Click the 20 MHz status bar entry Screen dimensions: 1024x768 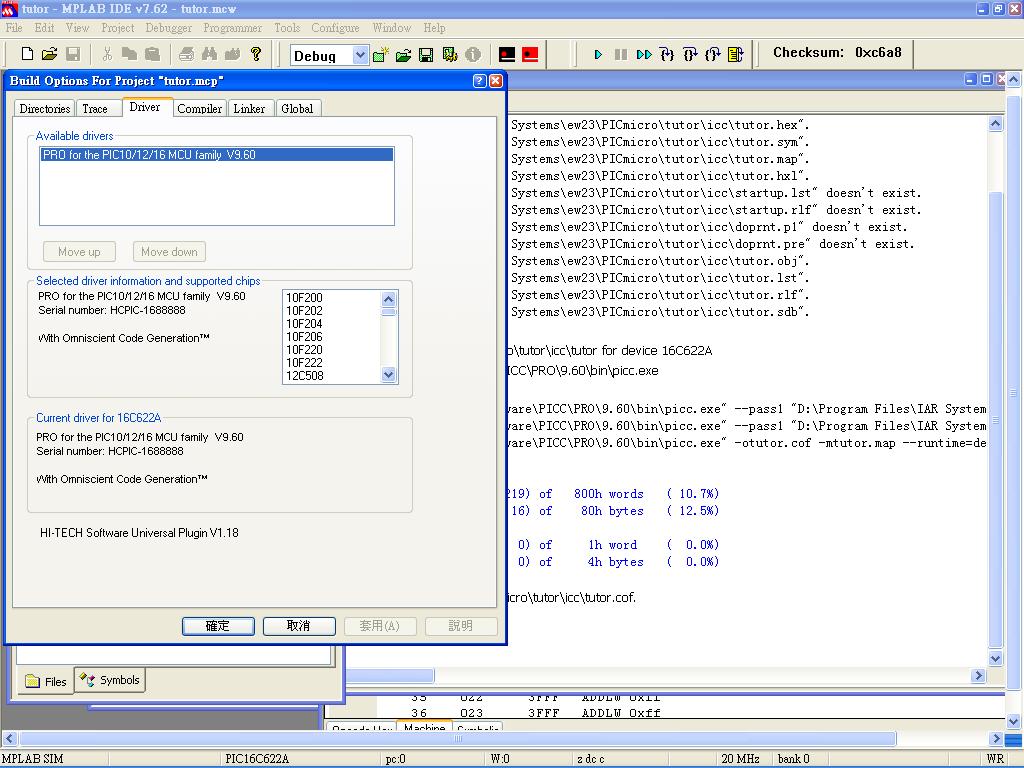pos(740,759)
